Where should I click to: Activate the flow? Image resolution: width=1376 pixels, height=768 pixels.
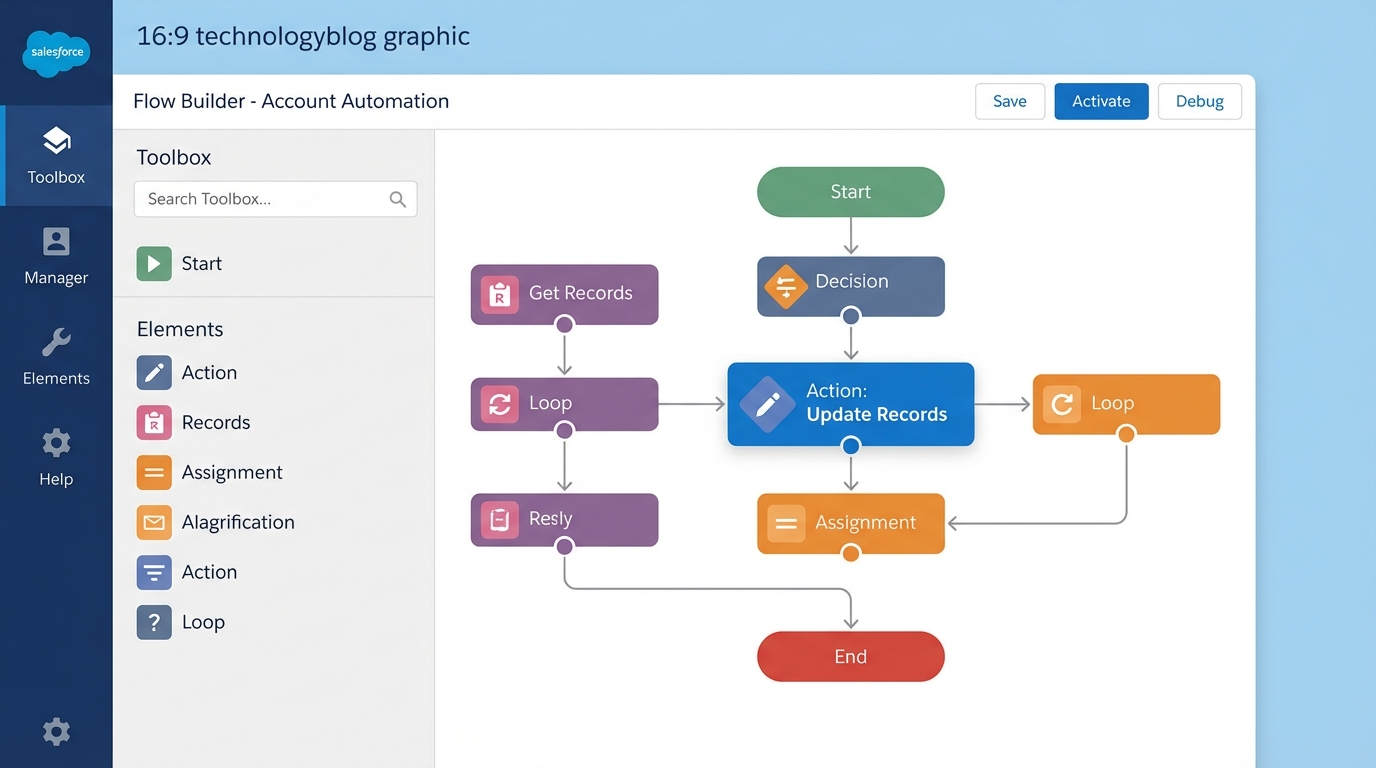[x=1101, y=101]
